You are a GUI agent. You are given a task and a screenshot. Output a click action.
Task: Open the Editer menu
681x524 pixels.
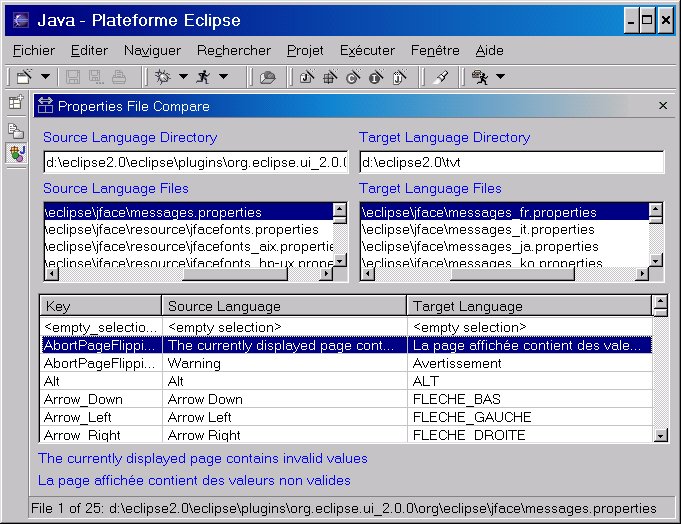89,50
